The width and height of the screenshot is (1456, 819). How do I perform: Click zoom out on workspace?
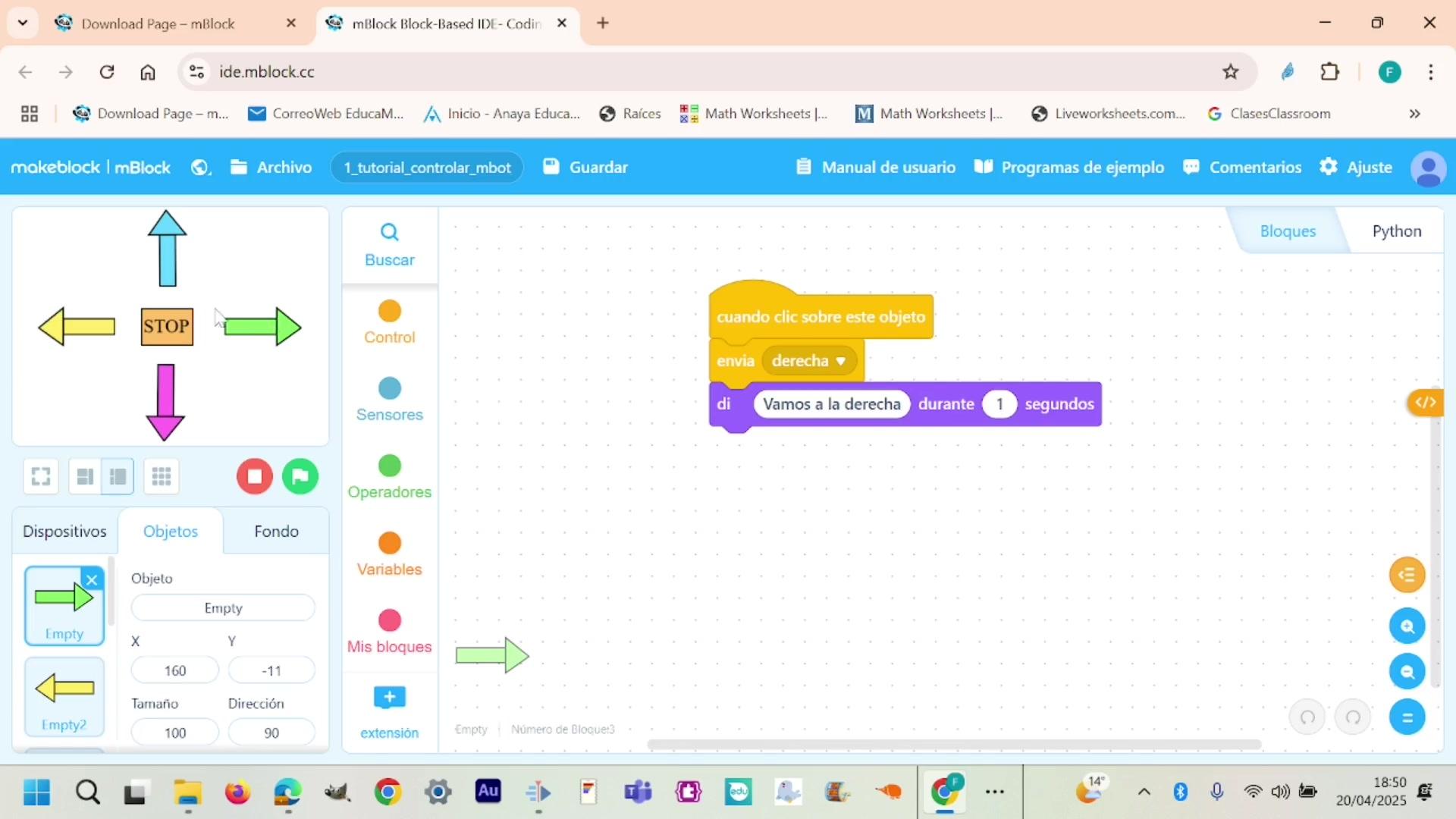(x=1407, y=672)
